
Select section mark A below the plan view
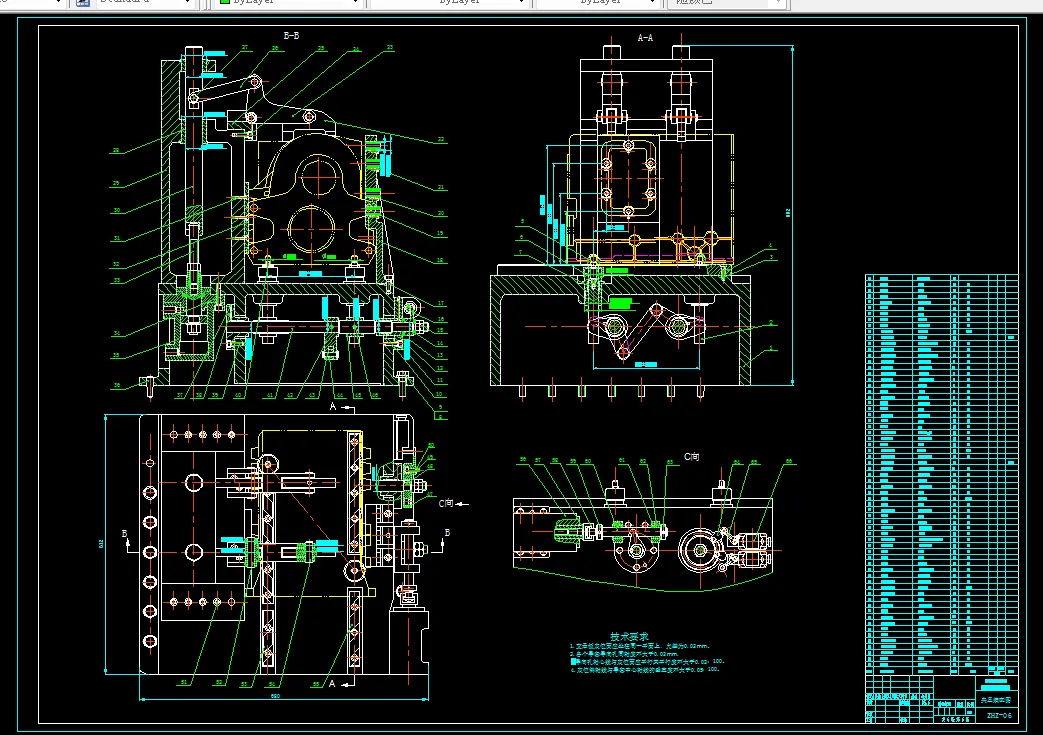tap(332, 684)
